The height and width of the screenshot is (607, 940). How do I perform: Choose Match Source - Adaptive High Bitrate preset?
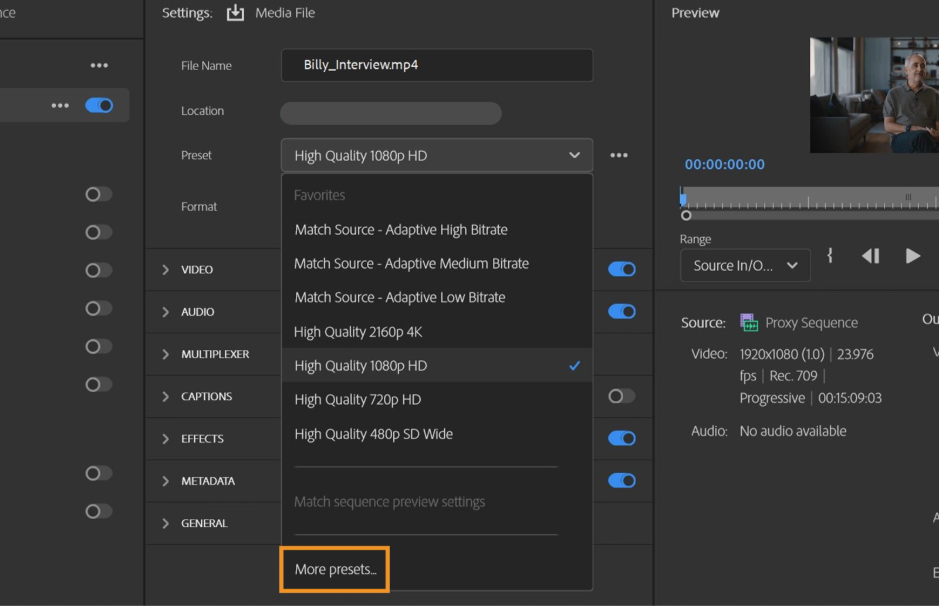(x=436, y=229)
